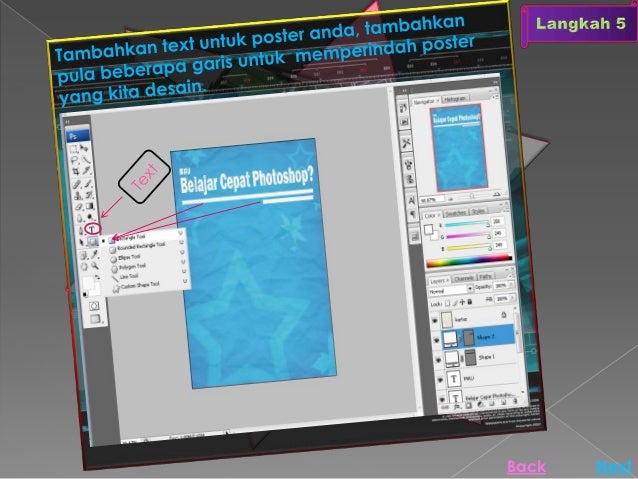Viewport: 638px width, 479px height.
Task: Choose Rectangle Tool from flyout
Action: (143, 237)
